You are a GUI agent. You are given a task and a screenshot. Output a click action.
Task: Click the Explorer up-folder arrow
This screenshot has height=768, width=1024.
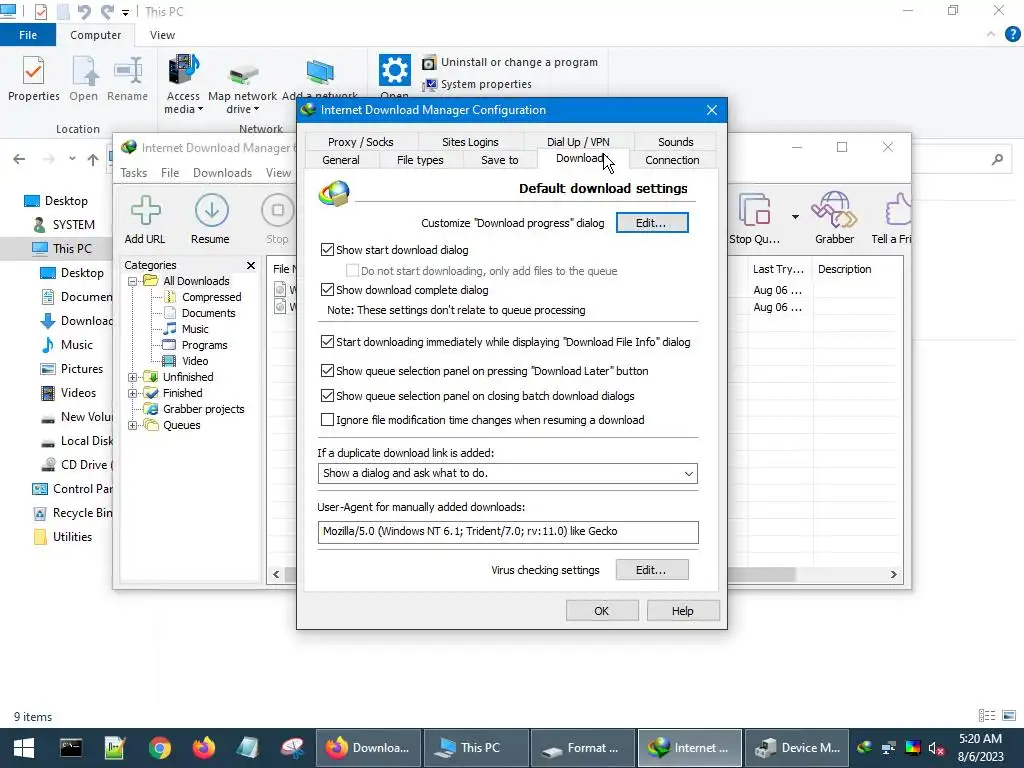(93, 159)
